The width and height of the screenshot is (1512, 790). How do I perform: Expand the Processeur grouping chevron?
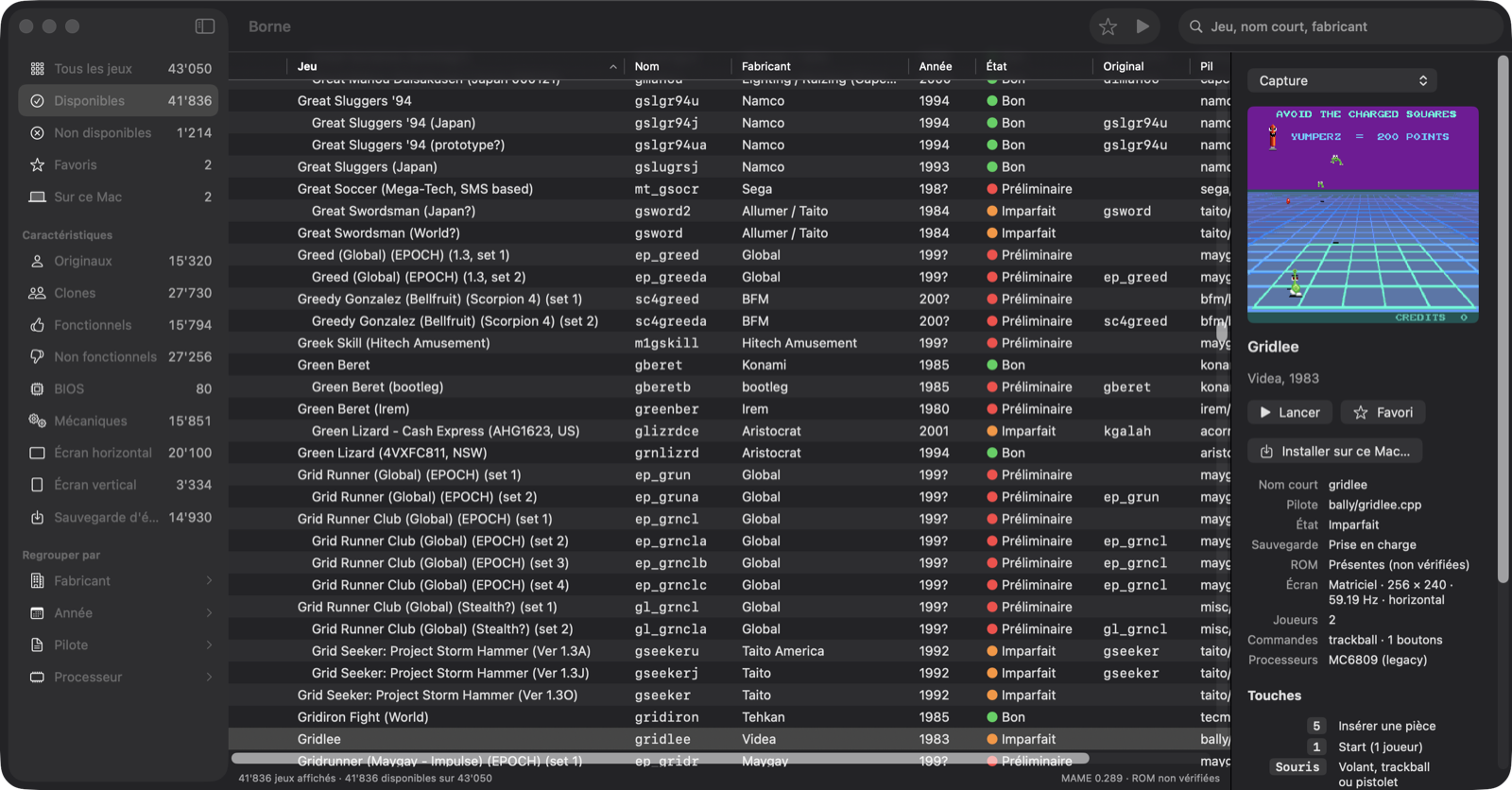[x=209, y=678]
